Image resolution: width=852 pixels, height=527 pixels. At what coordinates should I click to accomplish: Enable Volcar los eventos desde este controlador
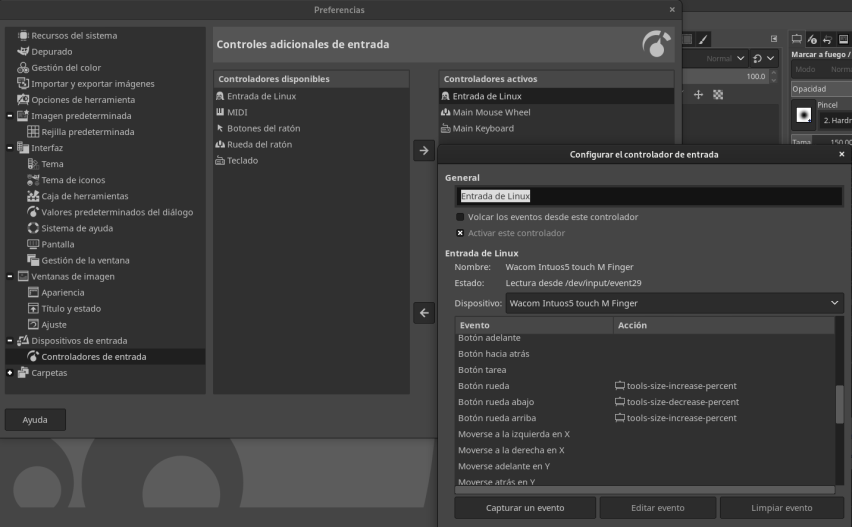460,217
